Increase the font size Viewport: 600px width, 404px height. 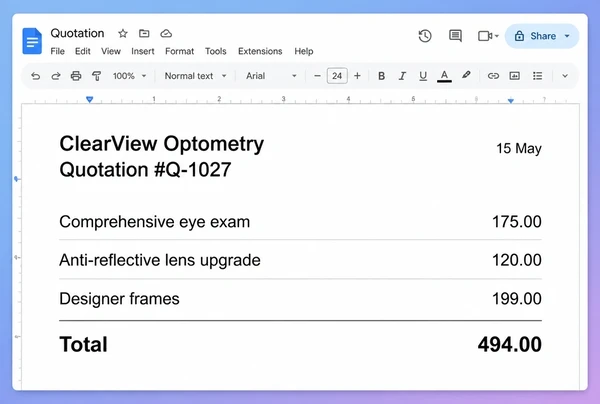click(357, 76)
